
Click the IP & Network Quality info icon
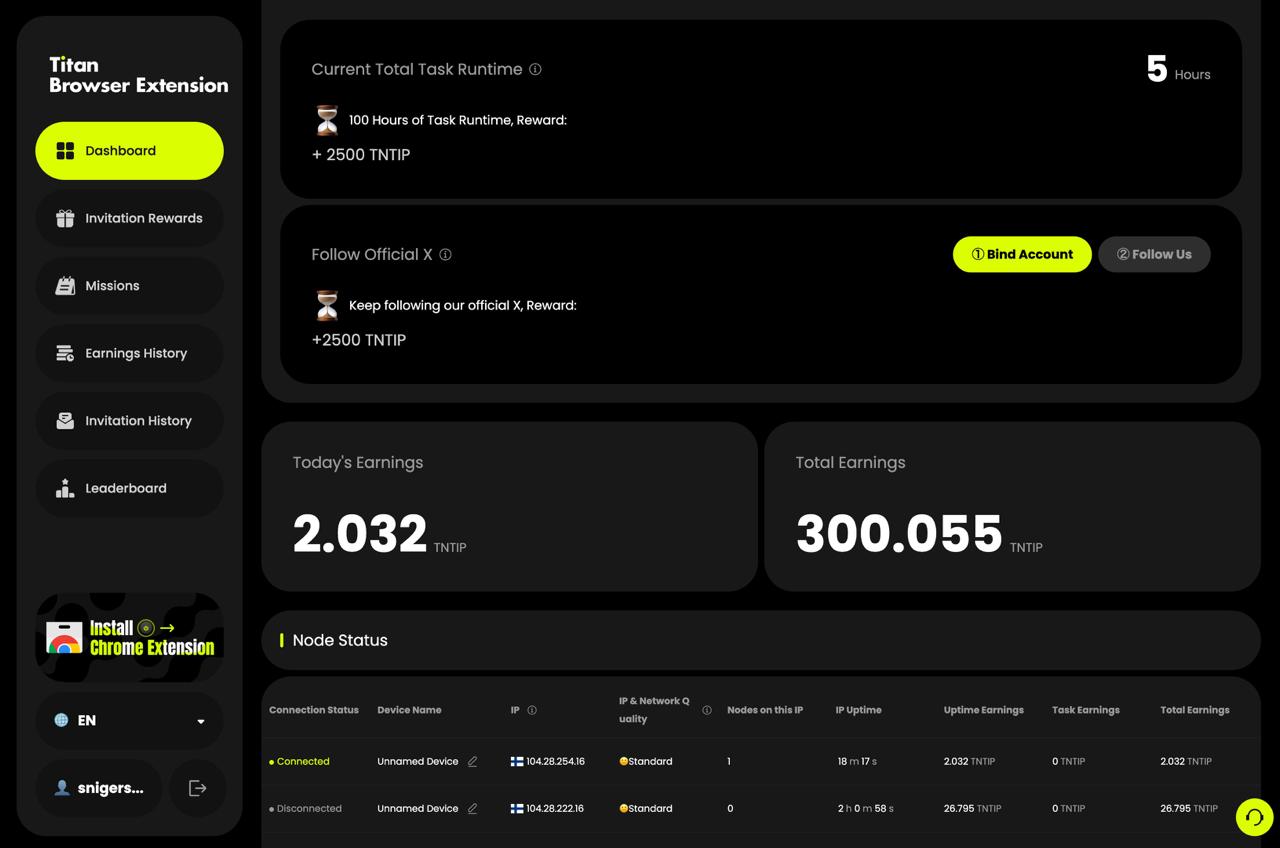[x=707, y=710]
